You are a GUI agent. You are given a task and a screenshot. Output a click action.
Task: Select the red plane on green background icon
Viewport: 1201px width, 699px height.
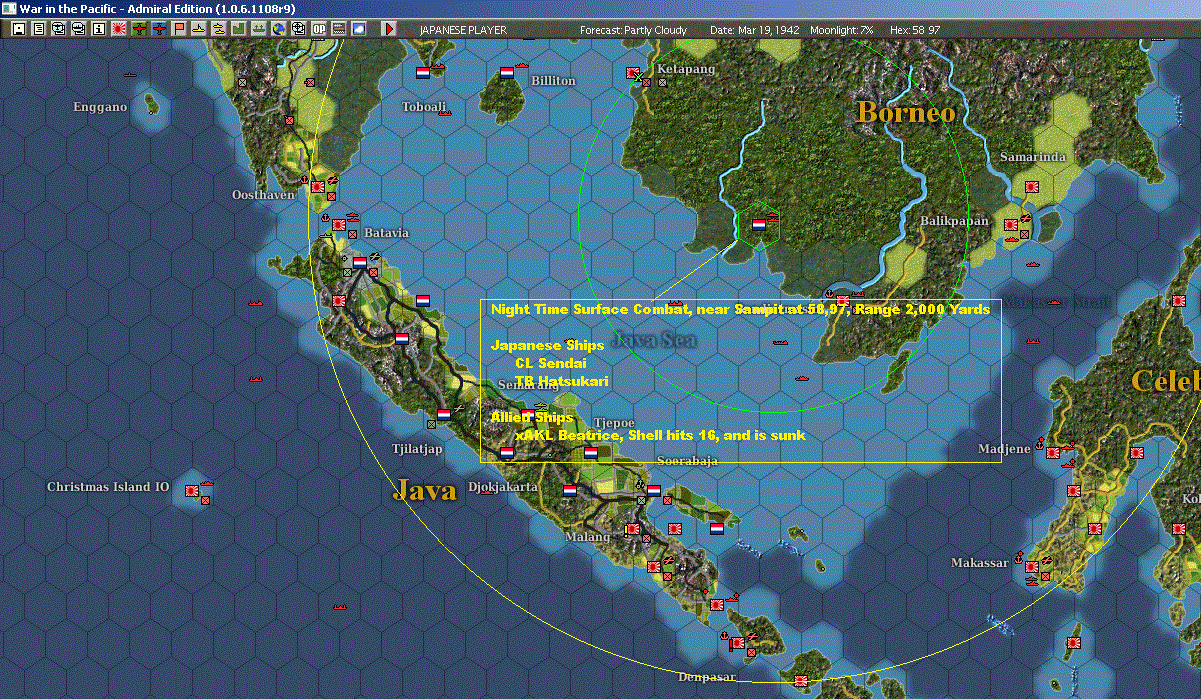pyautogui.click(x=139, y=29)
